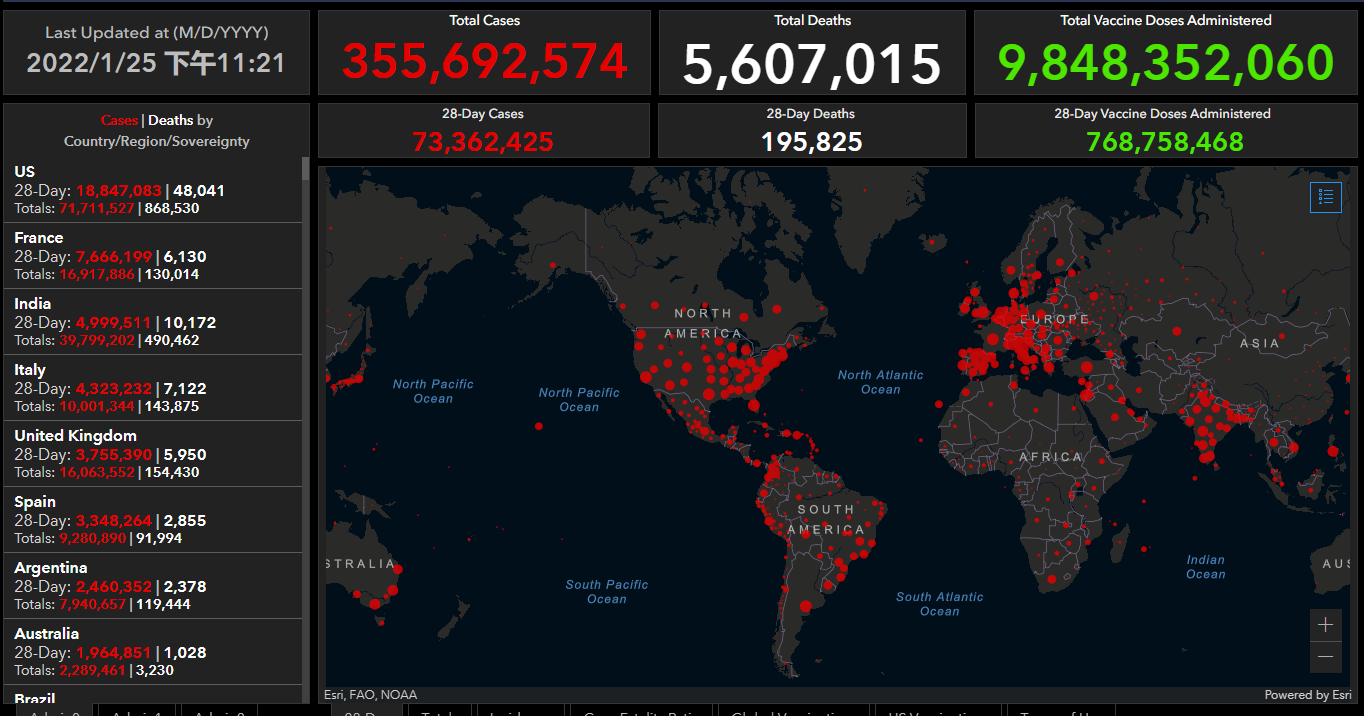Zoom in on the map with plus
The image size is (1364, 716).
1325,625
